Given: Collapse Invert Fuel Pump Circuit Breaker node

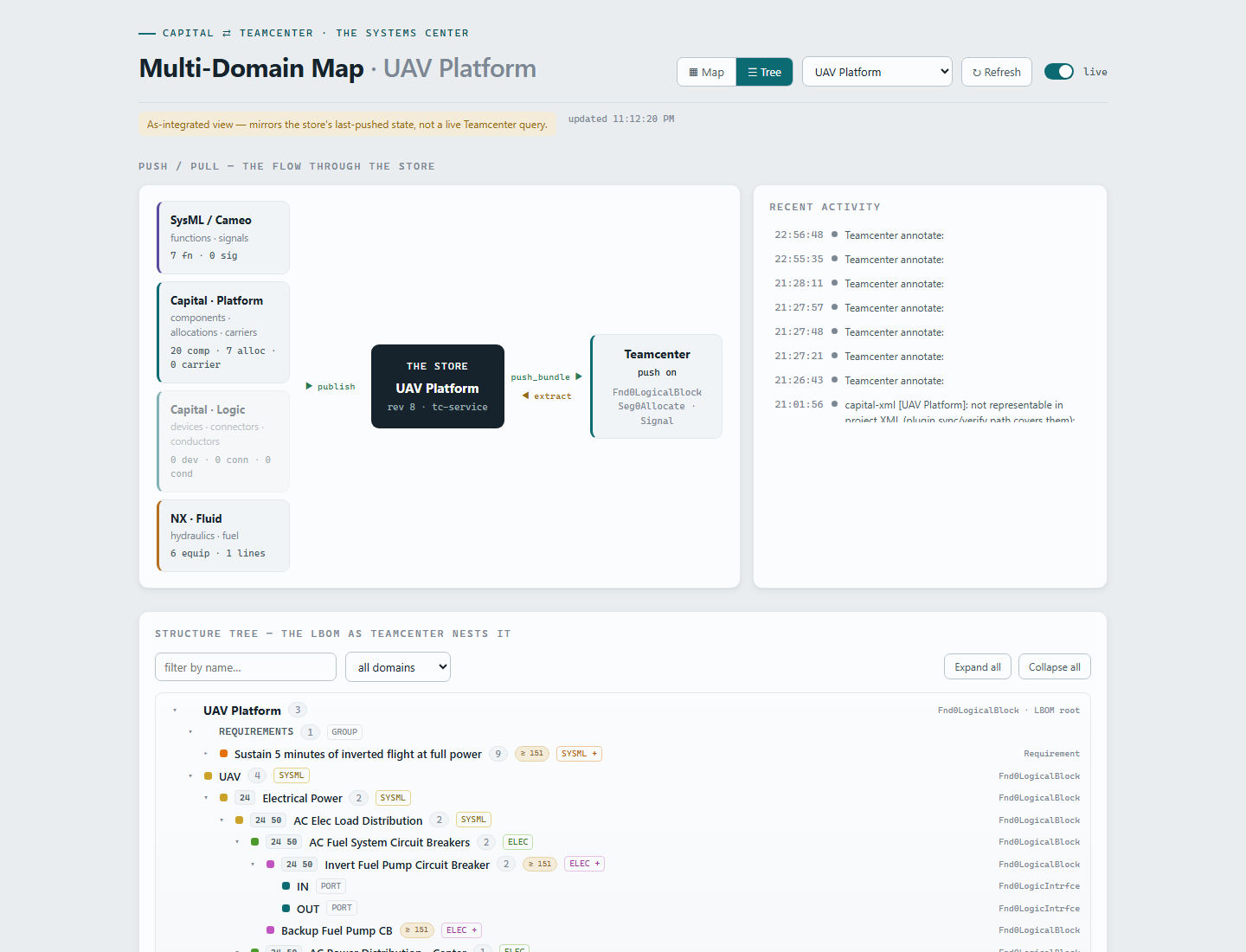Looking at the screenshot, I should click(x=253, y=865).
